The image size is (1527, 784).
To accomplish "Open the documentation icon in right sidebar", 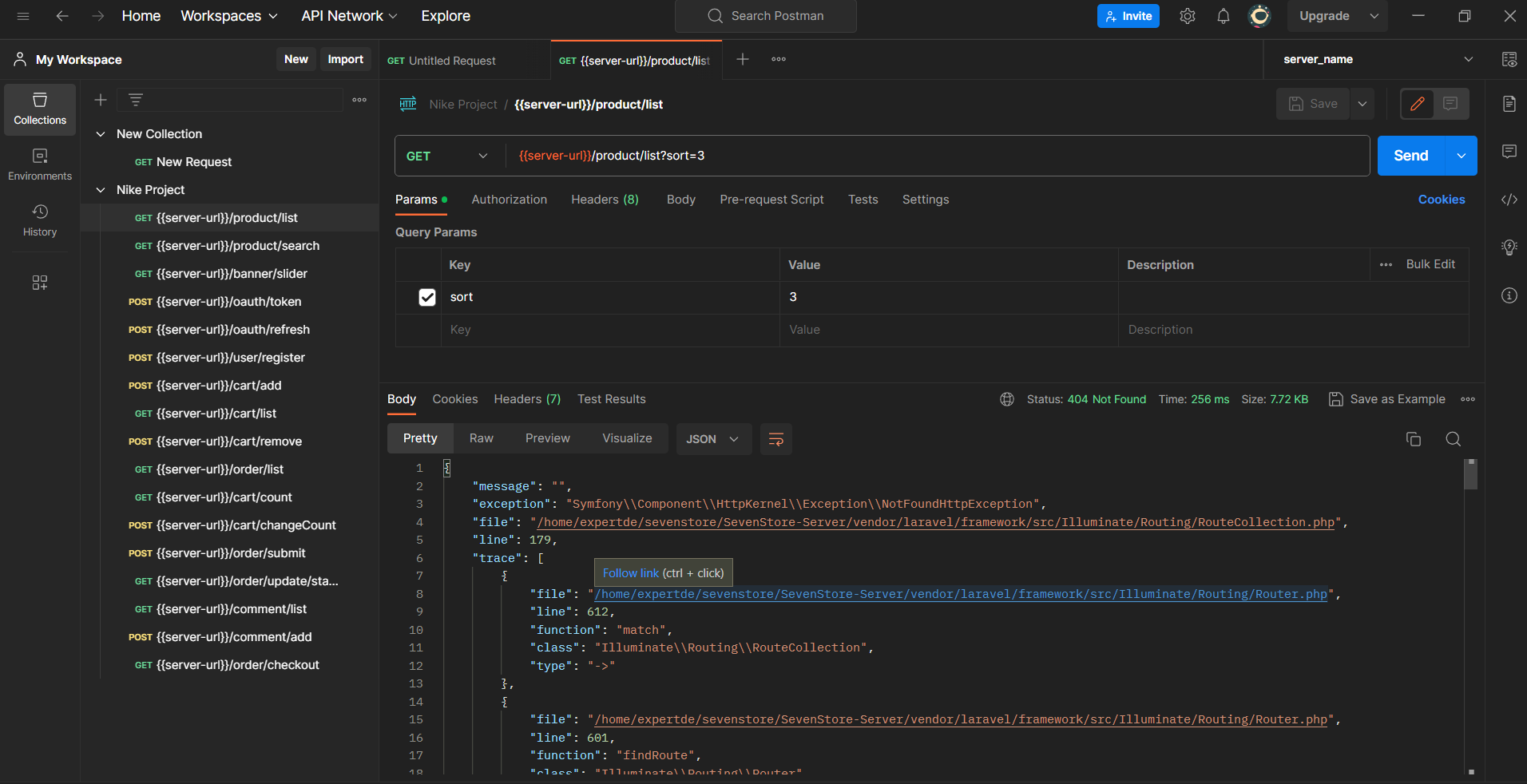I will (1509, 104).
